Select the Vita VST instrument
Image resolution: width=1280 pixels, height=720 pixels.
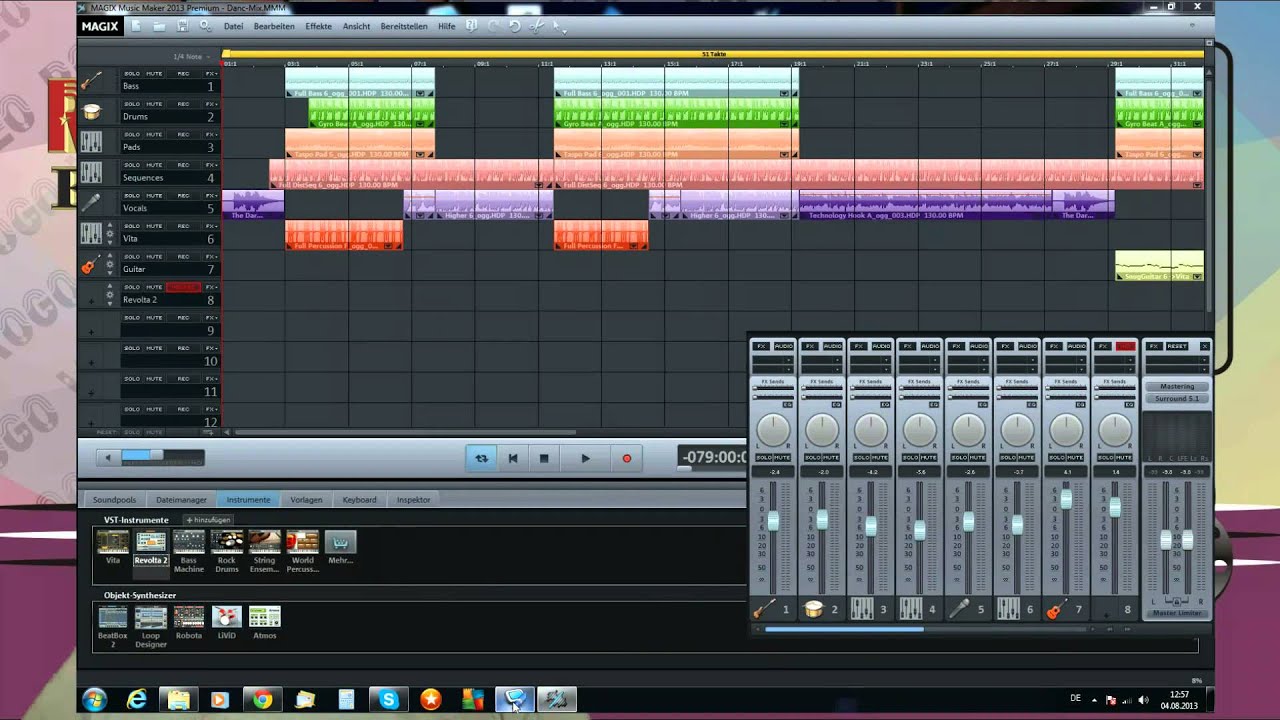pos(113,547)
